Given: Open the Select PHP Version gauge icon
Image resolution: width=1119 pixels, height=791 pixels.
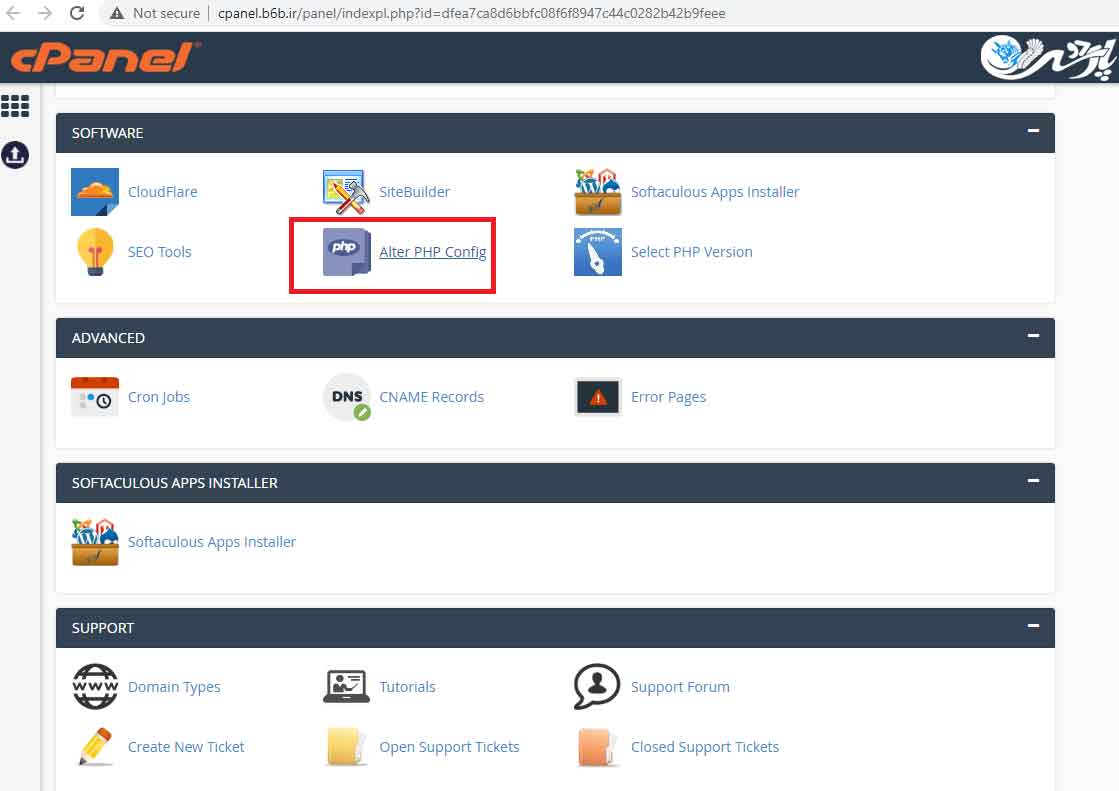Looking at the screenshot, I should point(598,251).
